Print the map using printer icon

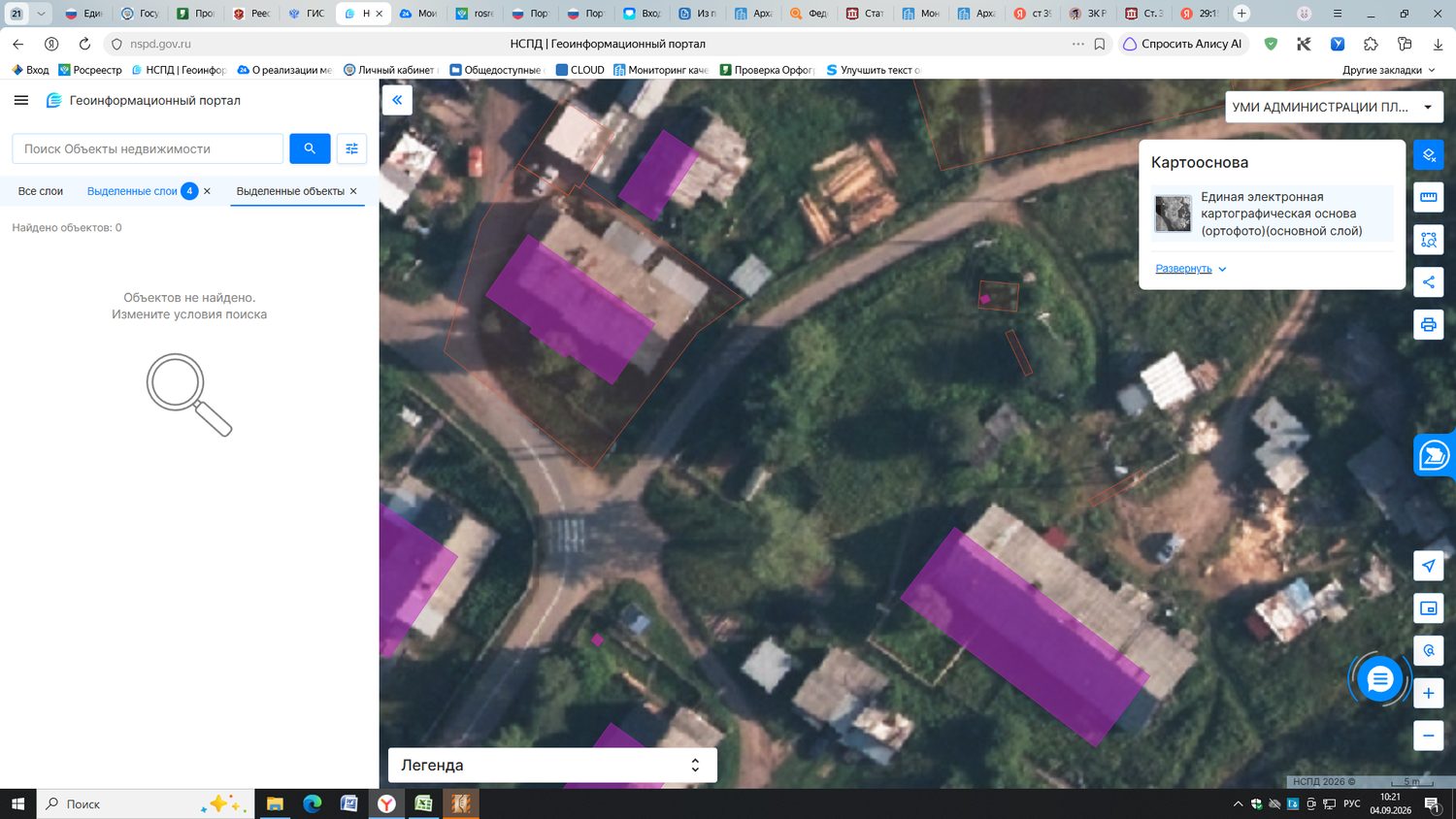tap(1428, 325)
